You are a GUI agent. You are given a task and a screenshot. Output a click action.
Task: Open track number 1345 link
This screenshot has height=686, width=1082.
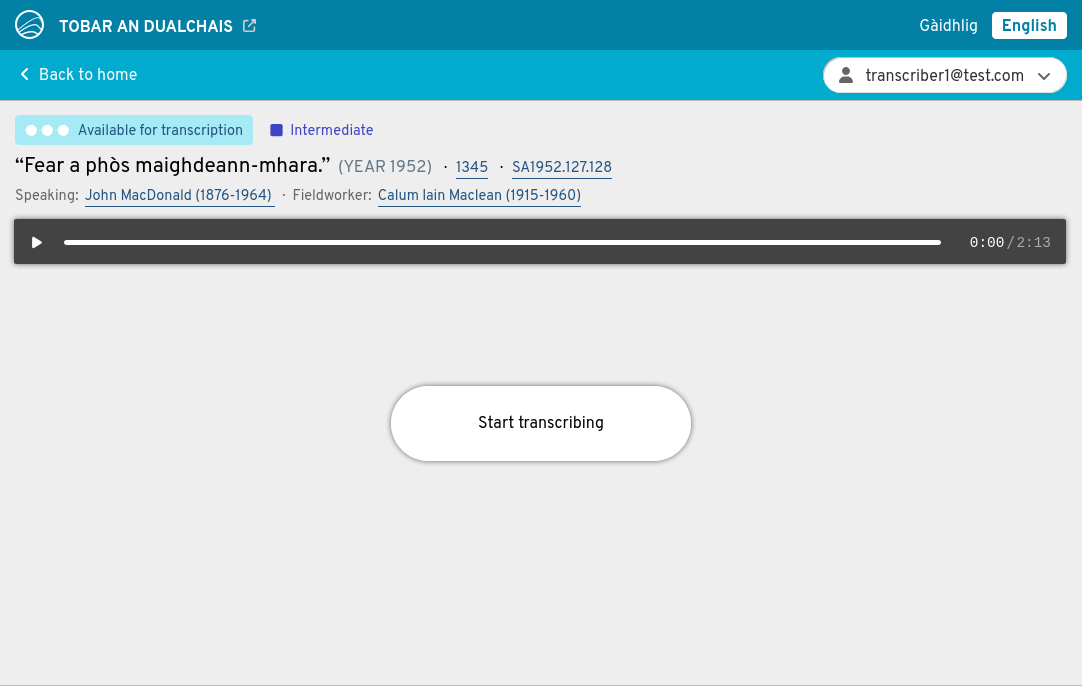pyautogui.click(x=472, y=167)
